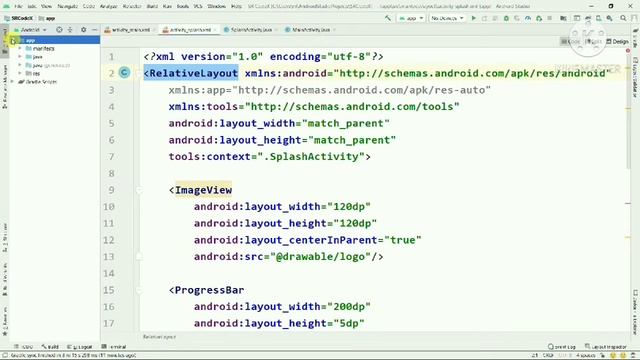Open Search Everywhere magnifier icon

click(x=623, y=18)
